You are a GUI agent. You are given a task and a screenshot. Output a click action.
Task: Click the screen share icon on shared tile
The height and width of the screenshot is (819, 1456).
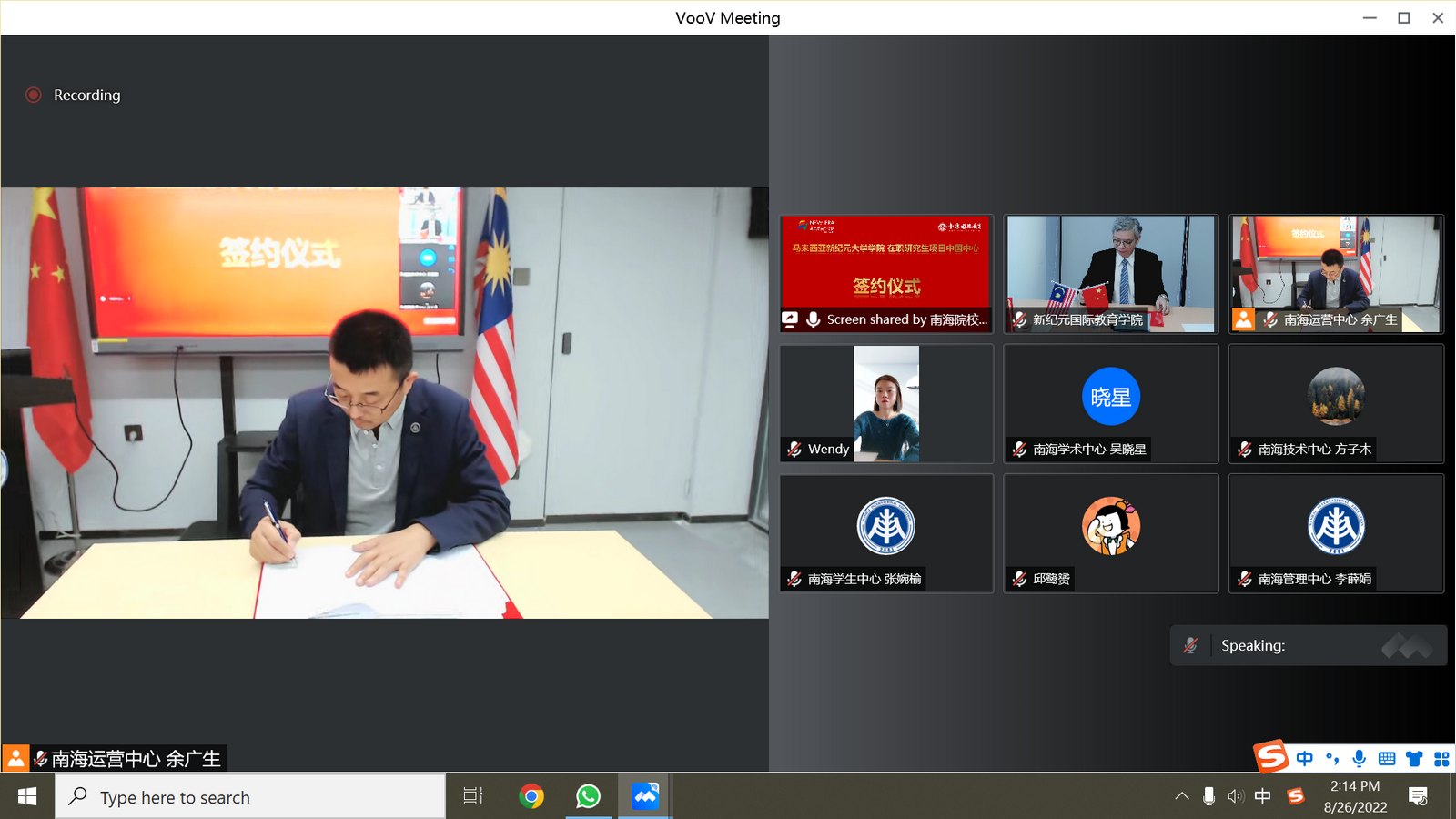point(790,319)
